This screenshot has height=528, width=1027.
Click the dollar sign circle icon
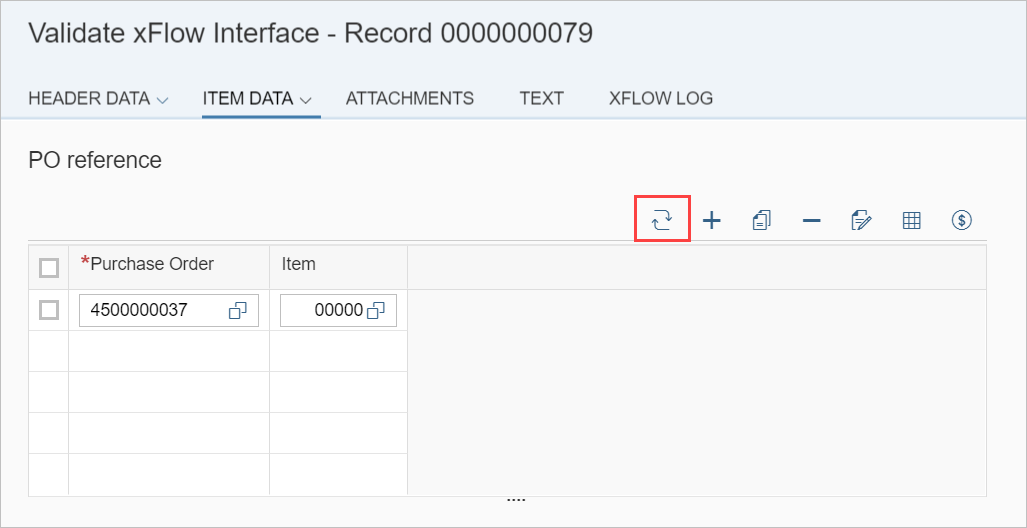tap(961, 221)
